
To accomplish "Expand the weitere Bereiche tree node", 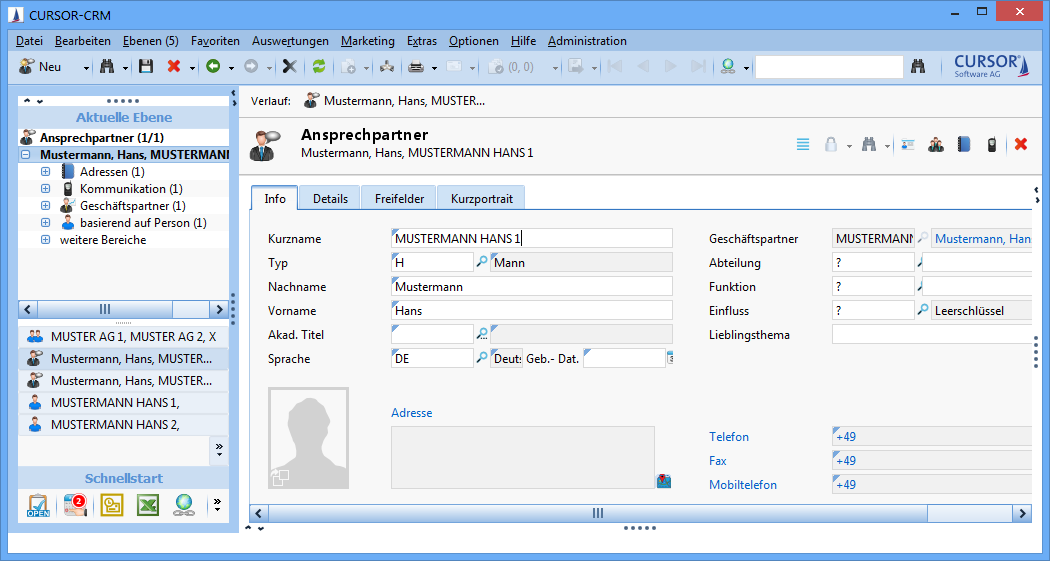I will point(45,240).
